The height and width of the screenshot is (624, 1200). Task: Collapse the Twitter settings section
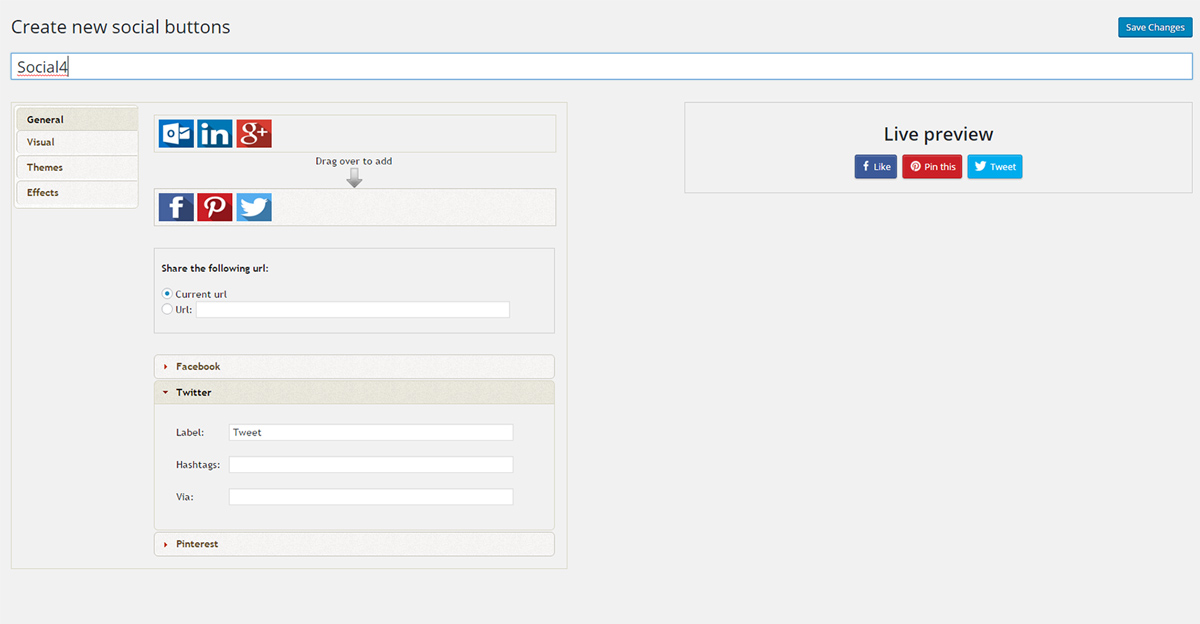[354, 393]
